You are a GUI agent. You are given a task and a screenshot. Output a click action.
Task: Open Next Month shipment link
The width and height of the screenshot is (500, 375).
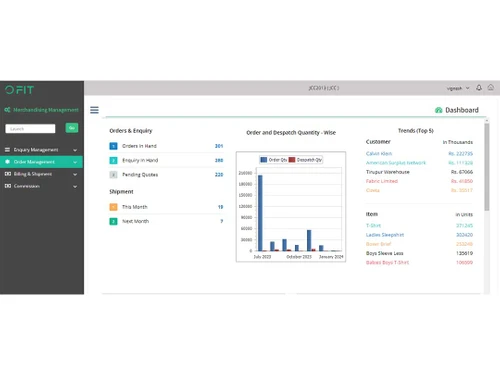pyautogui.click(x=135, y=221)
